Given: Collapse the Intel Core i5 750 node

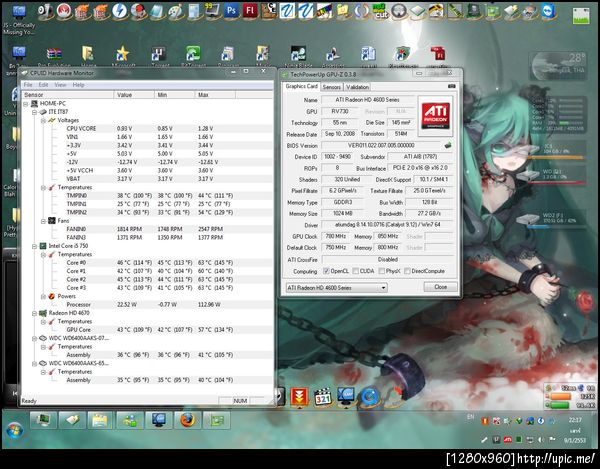Looking at the screenshot, I should 34,246.
